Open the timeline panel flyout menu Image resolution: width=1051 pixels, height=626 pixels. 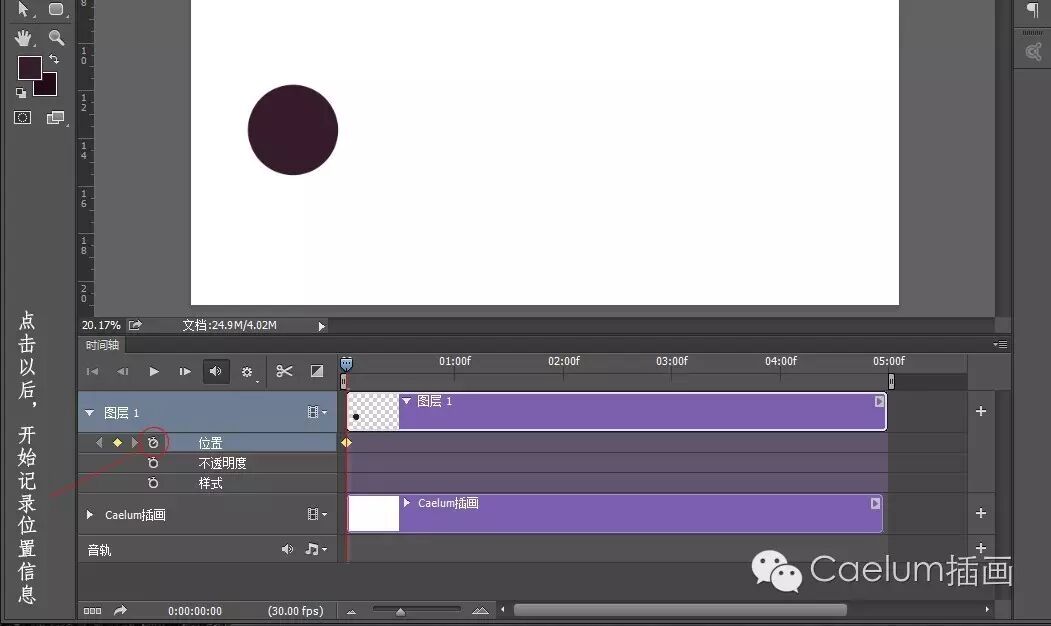pos(1000,345)
